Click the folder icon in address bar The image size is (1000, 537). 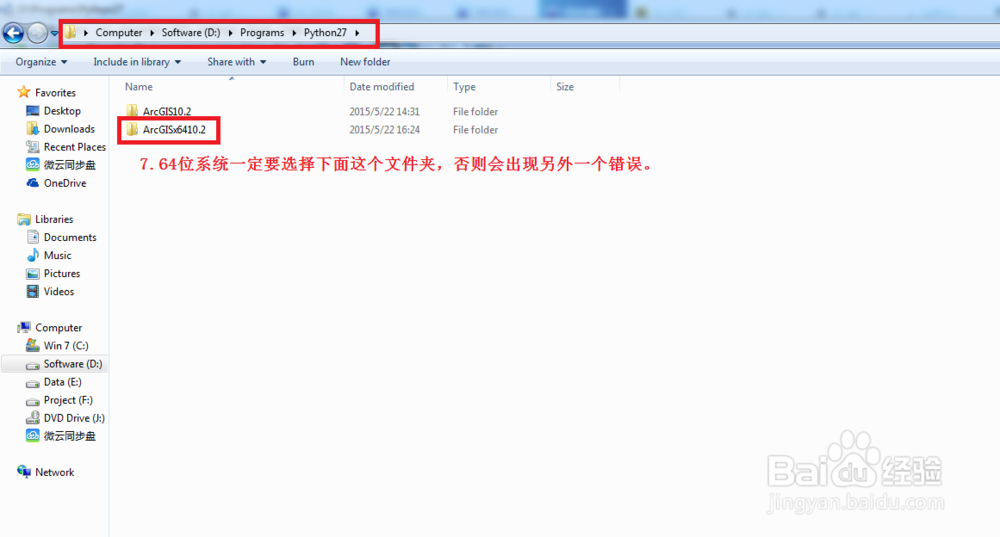click(71, 33)
